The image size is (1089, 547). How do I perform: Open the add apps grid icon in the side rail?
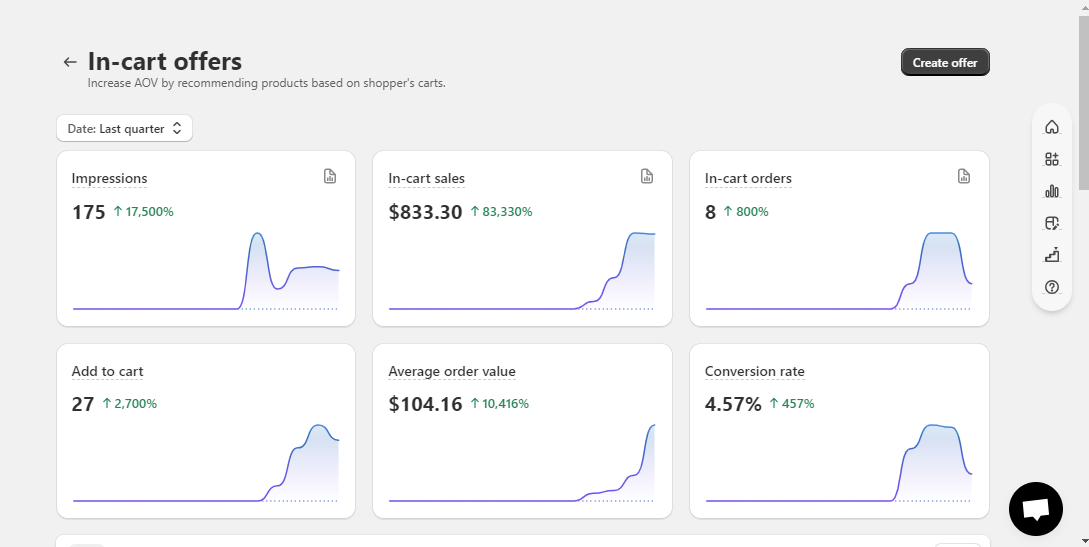[x=1051, y=159]
